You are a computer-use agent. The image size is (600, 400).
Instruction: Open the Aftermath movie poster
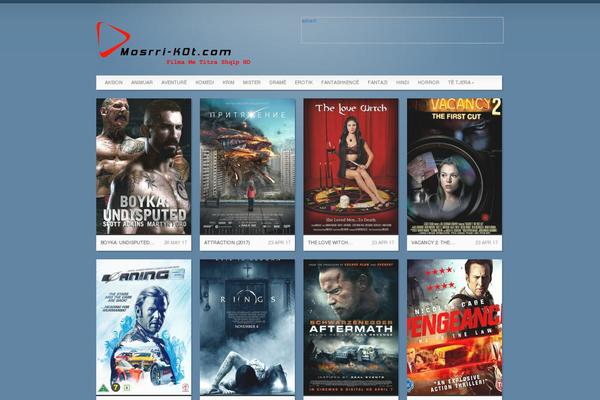pyautogui.click(x=351, y=327)
